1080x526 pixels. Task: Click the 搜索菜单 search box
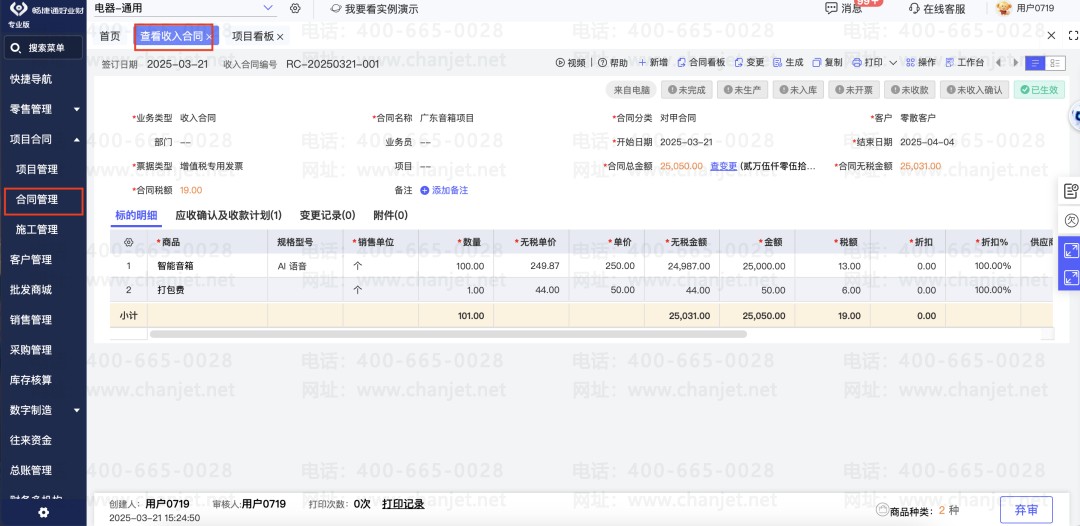point(43,48)
